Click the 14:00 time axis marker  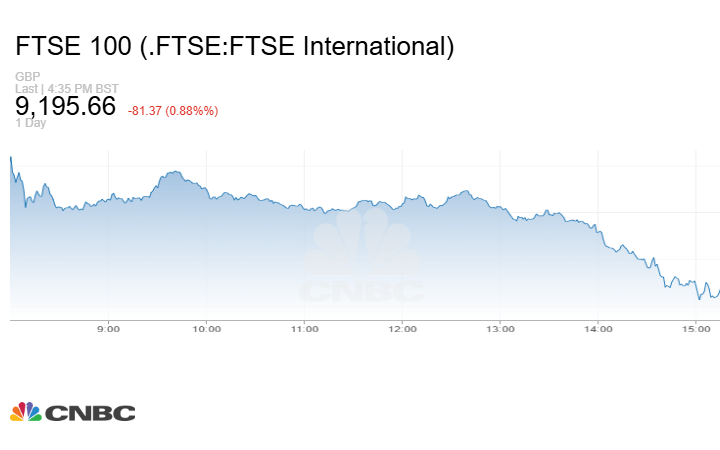click(x=598, y=328)
